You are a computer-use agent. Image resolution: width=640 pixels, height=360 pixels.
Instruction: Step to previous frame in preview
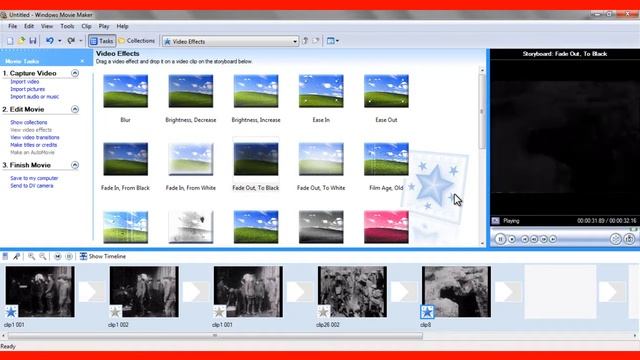[534, 239]
